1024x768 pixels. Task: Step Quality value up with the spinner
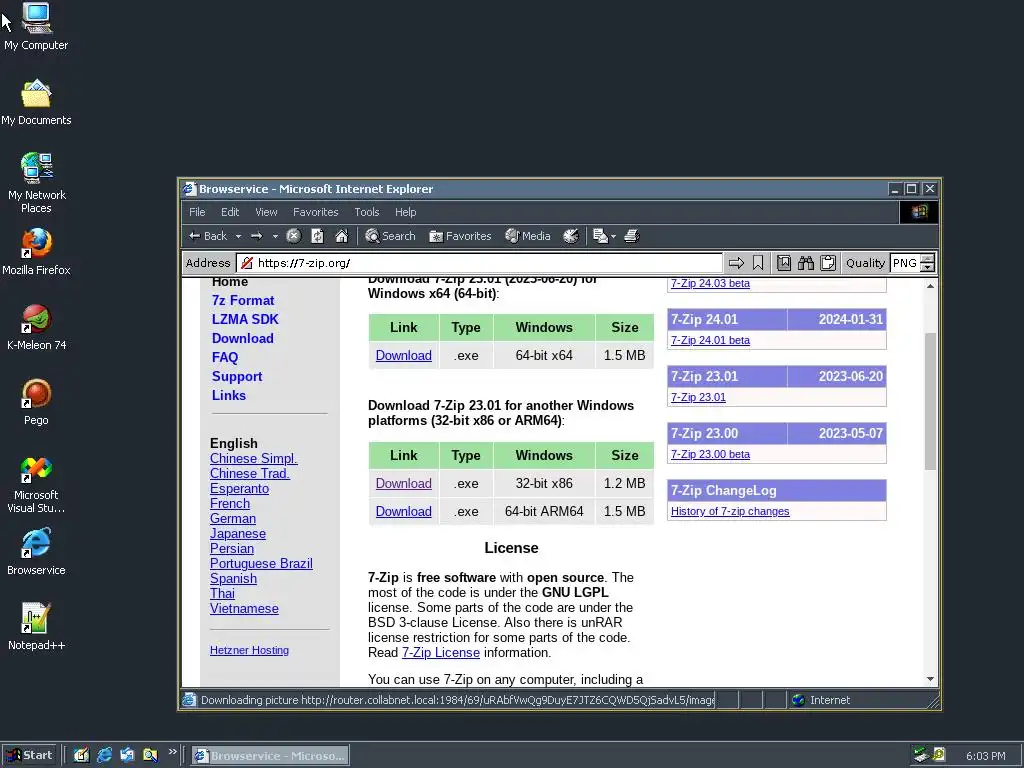pyautogui.click(x=927, y=259)
